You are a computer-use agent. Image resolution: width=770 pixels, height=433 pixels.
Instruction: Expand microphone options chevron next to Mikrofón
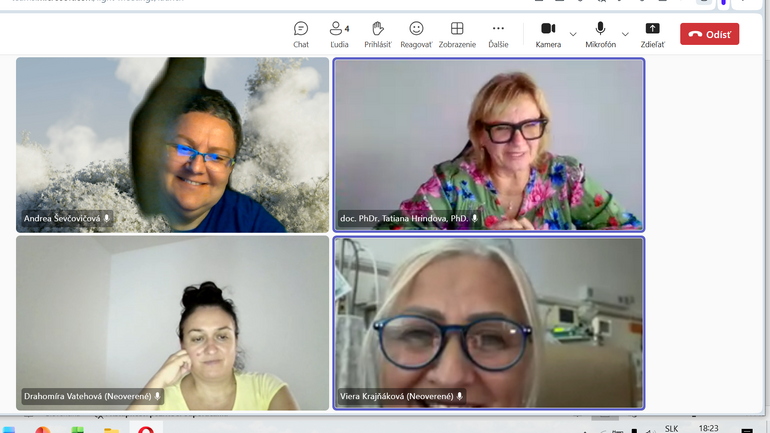(x=625, y=34)
